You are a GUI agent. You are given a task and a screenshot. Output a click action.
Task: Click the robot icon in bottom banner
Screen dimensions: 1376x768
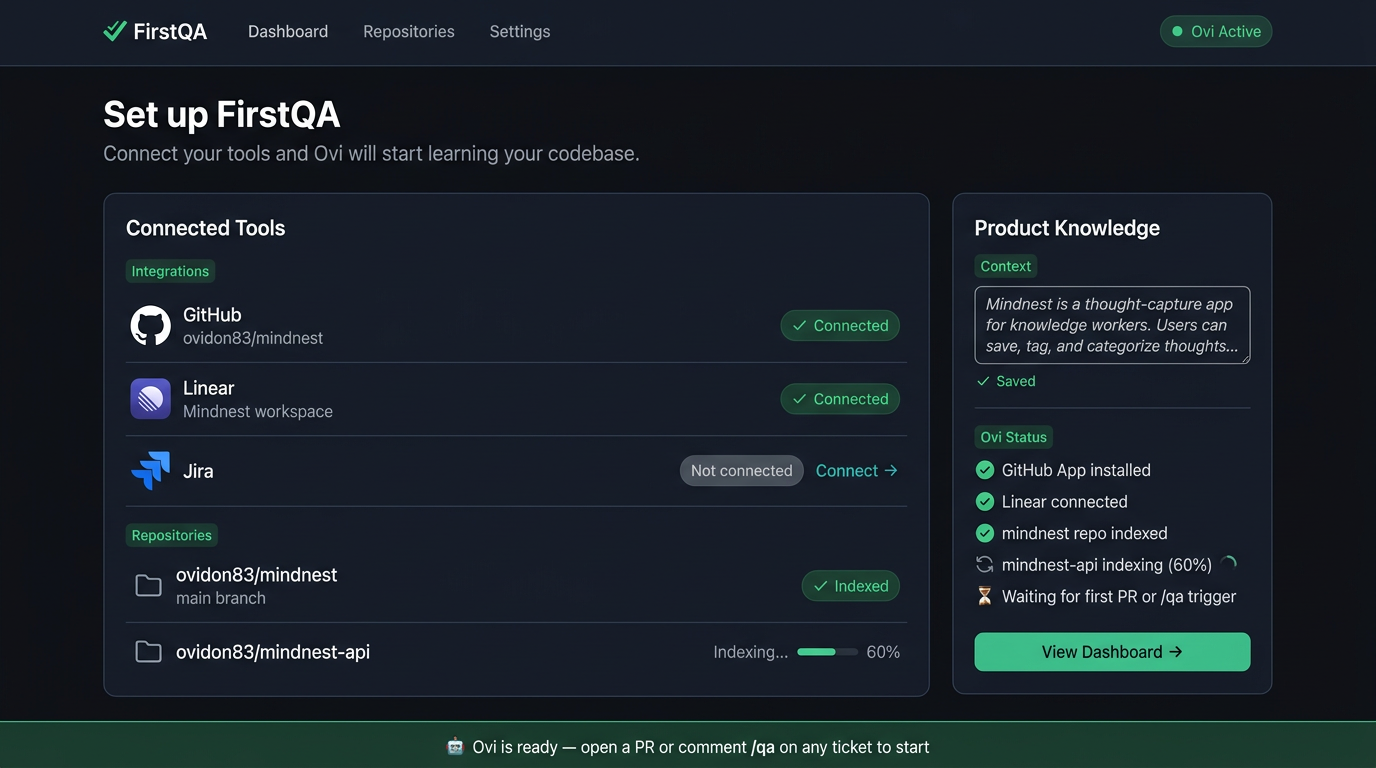click(455, 746)
